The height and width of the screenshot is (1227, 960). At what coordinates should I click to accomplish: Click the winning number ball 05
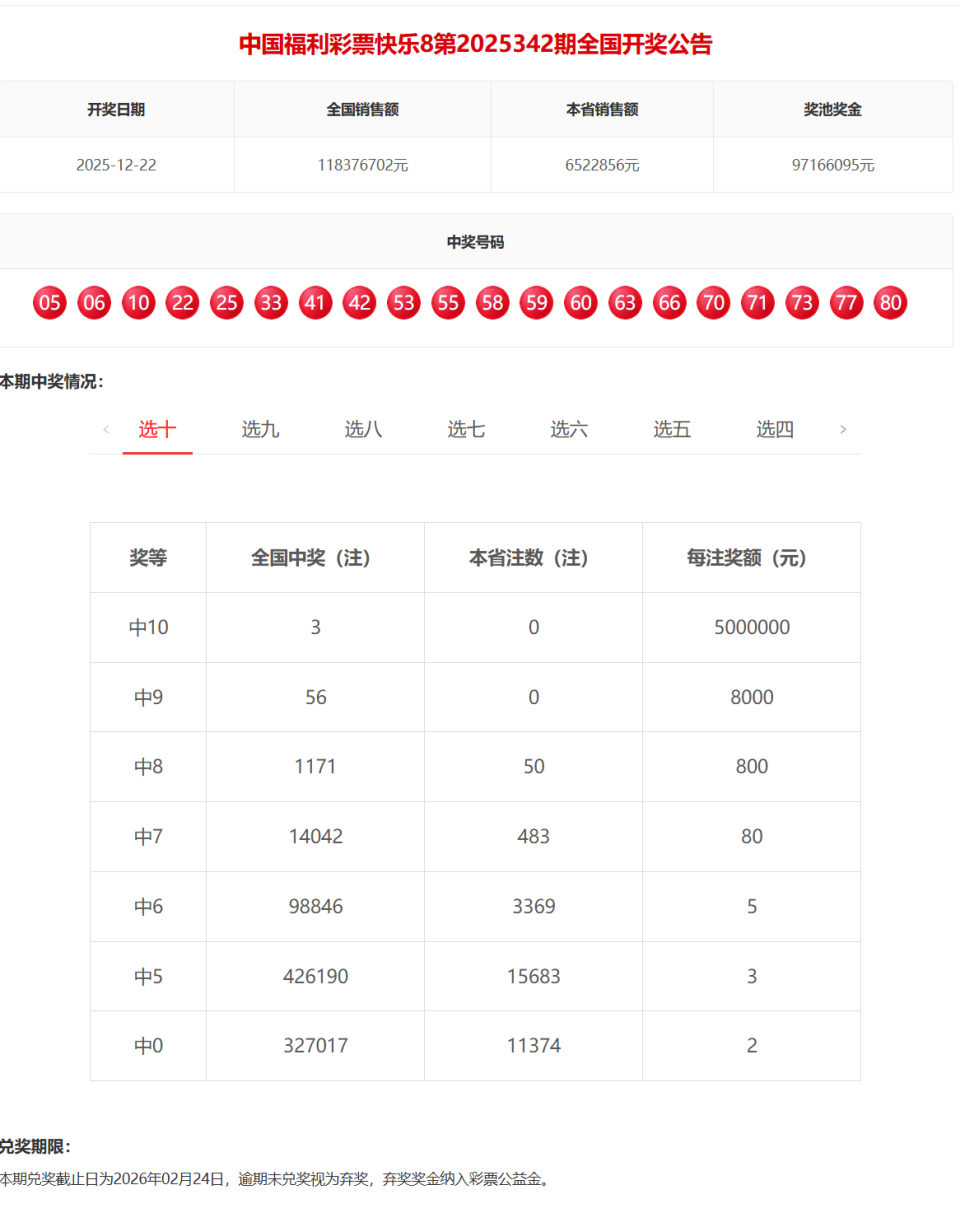click(50, 302)
